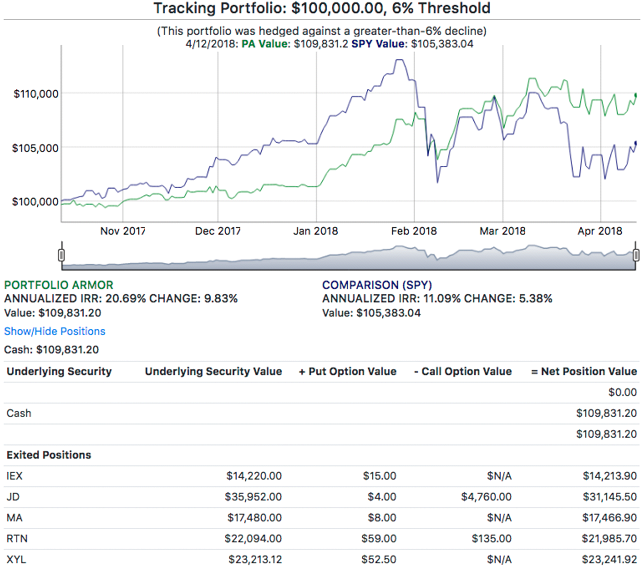Click the right handle of the chart range slider

(635, 256)
